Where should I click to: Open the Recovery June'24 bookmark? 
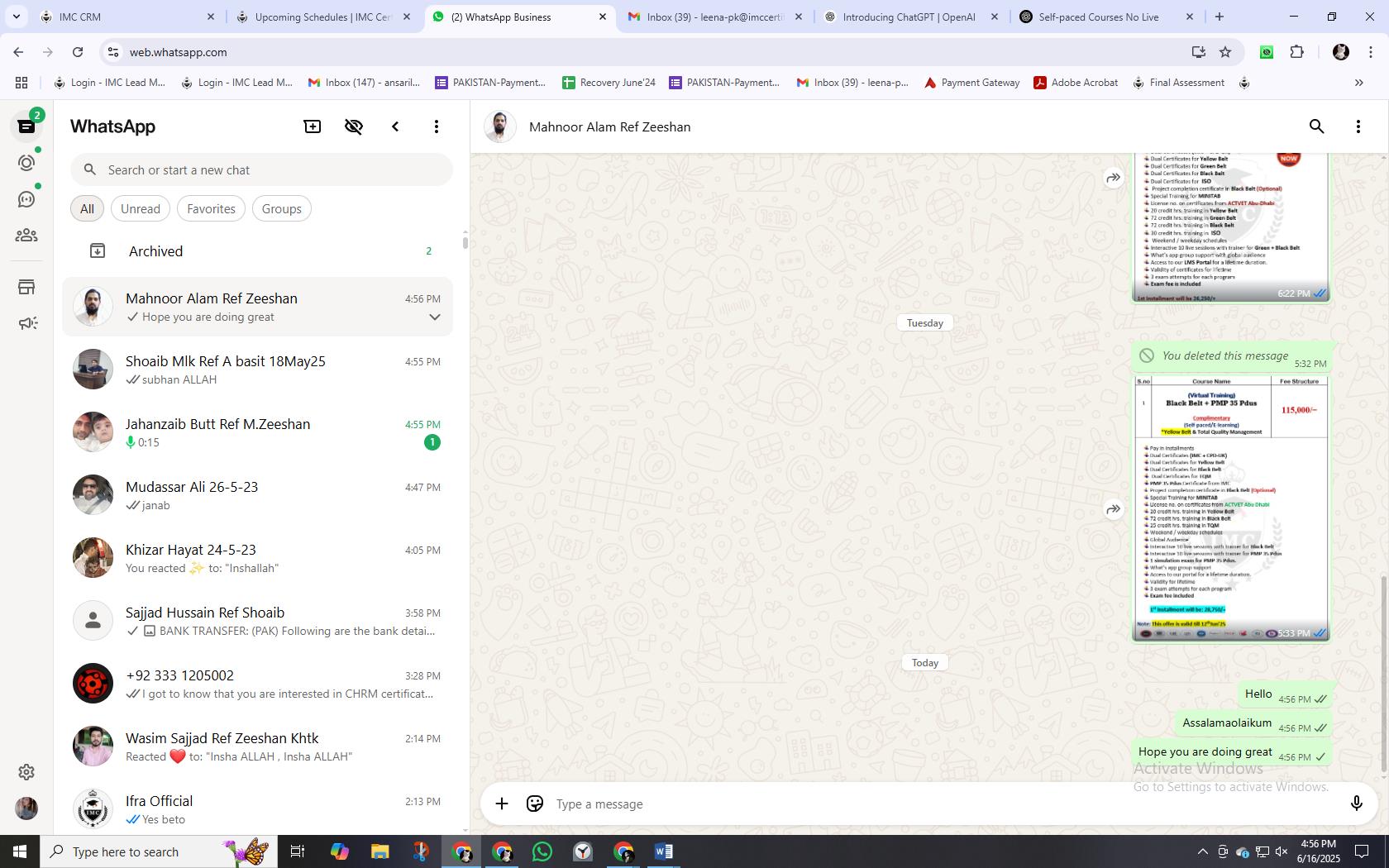[x=609, y=83]
